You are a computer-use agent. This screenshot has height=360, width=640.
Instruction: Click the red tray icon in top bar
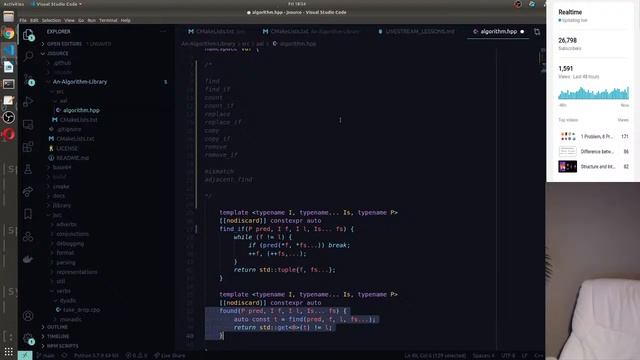(x=518, y=4)
